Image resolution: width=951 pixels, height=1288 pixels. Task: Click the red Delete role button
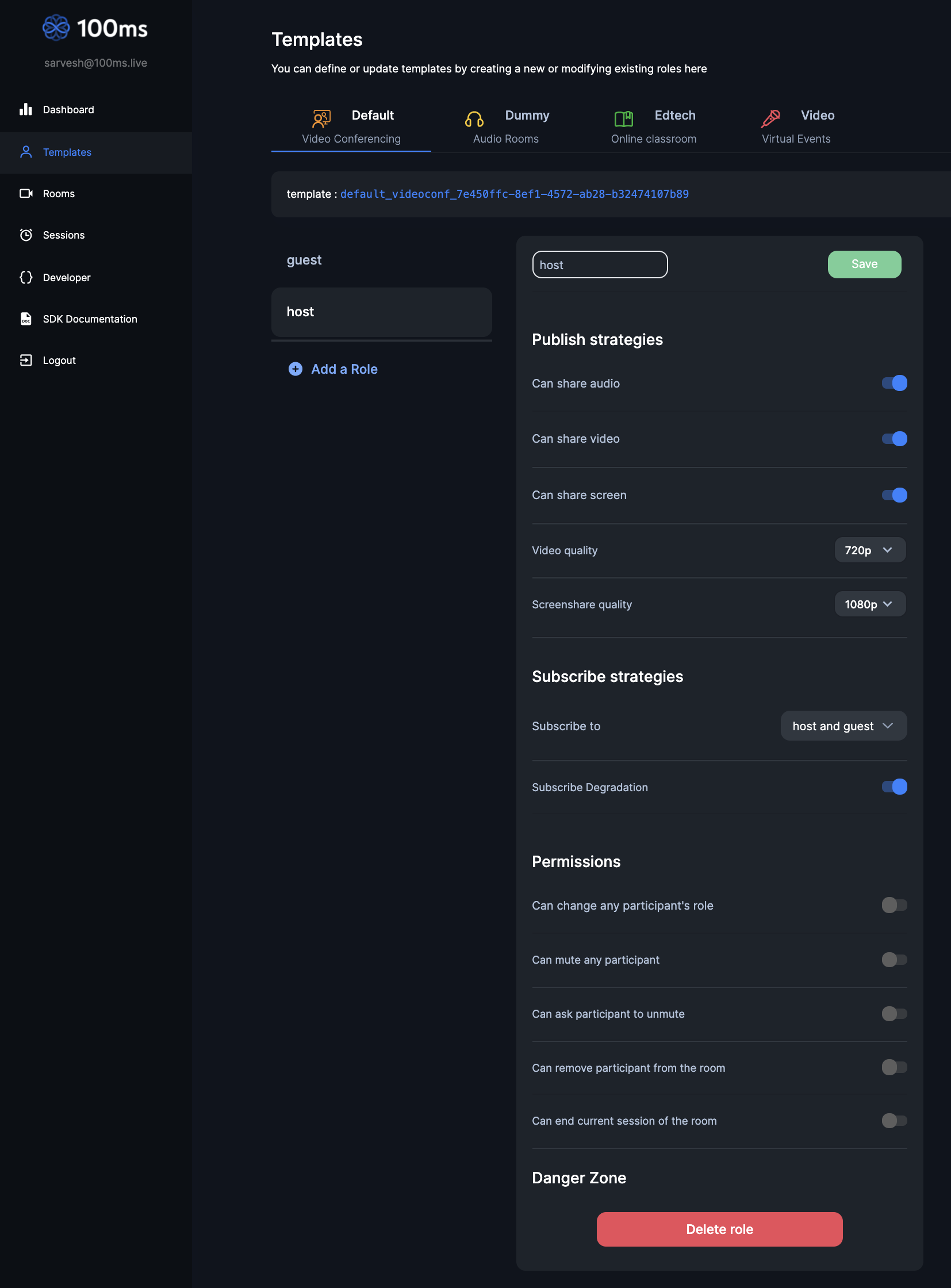point(719,1229)
